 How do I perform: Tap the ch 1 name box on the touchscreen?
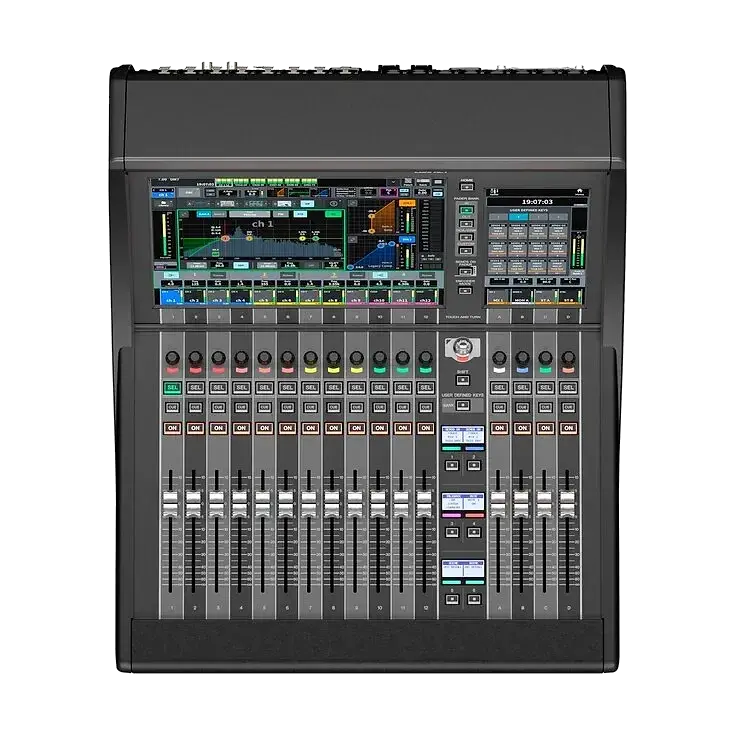(171, 297)
